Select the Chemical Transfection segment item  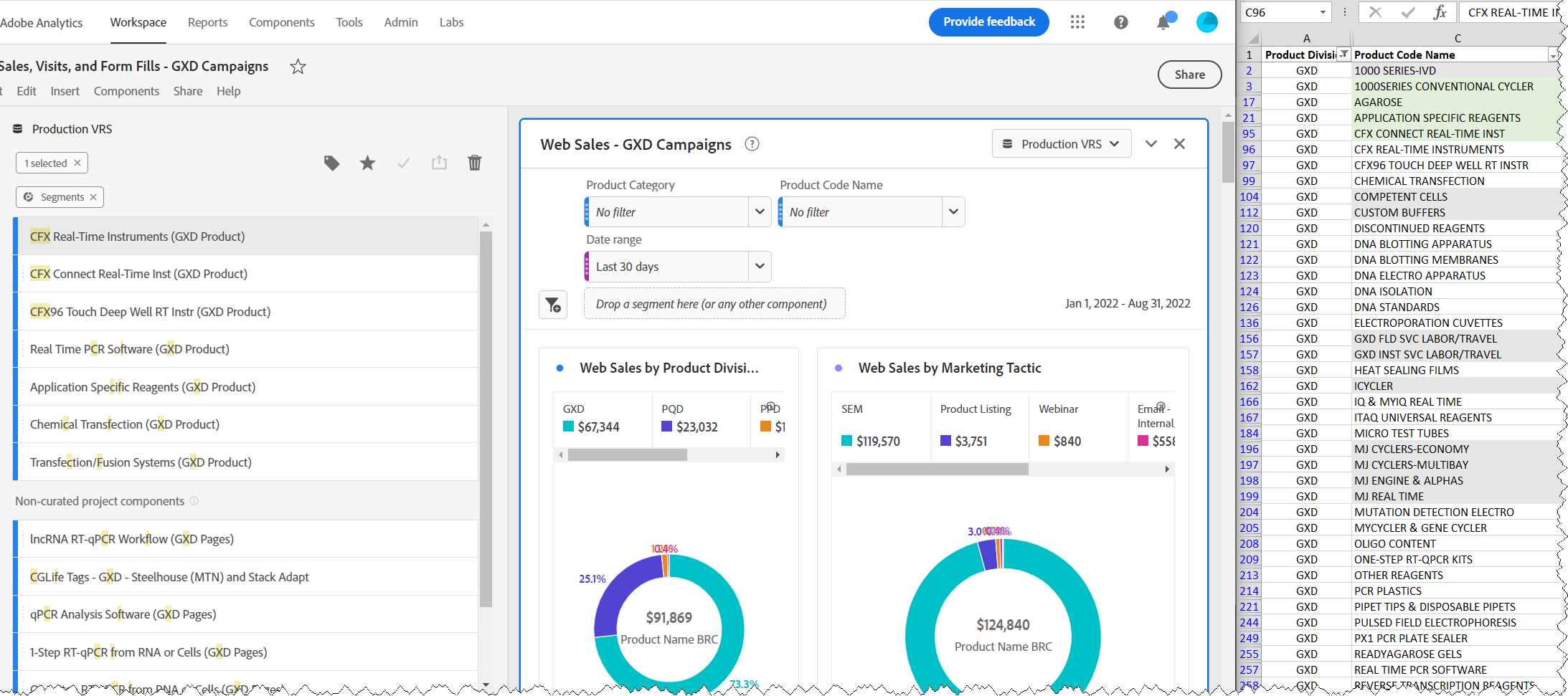tap(125, 424)
